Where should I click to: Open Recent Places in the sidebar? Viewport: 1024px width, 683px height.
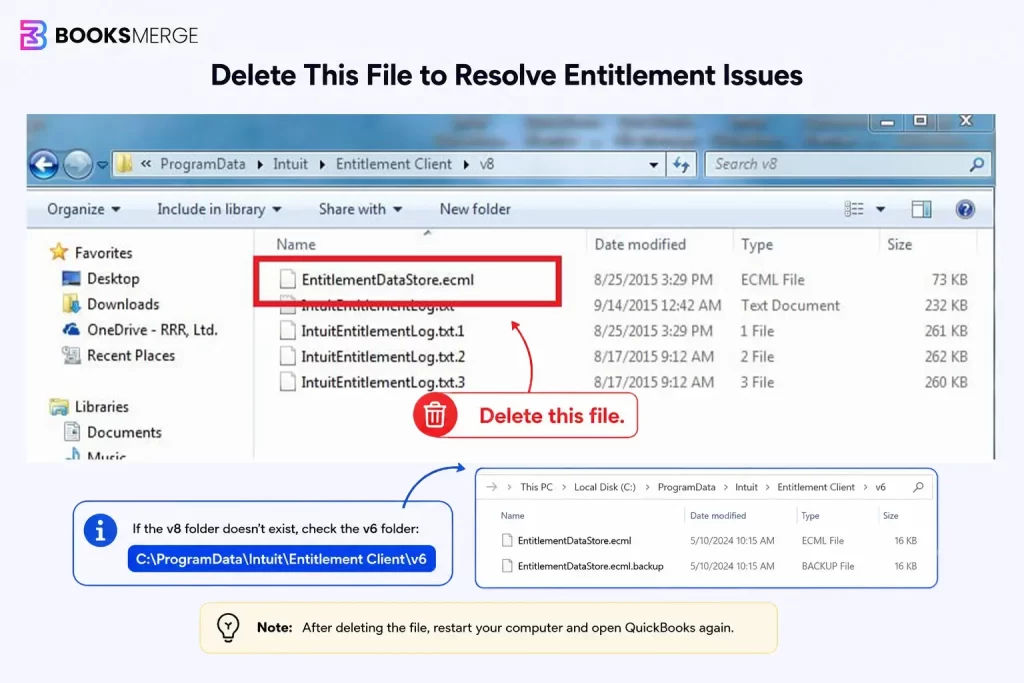[x=131, y=355]
